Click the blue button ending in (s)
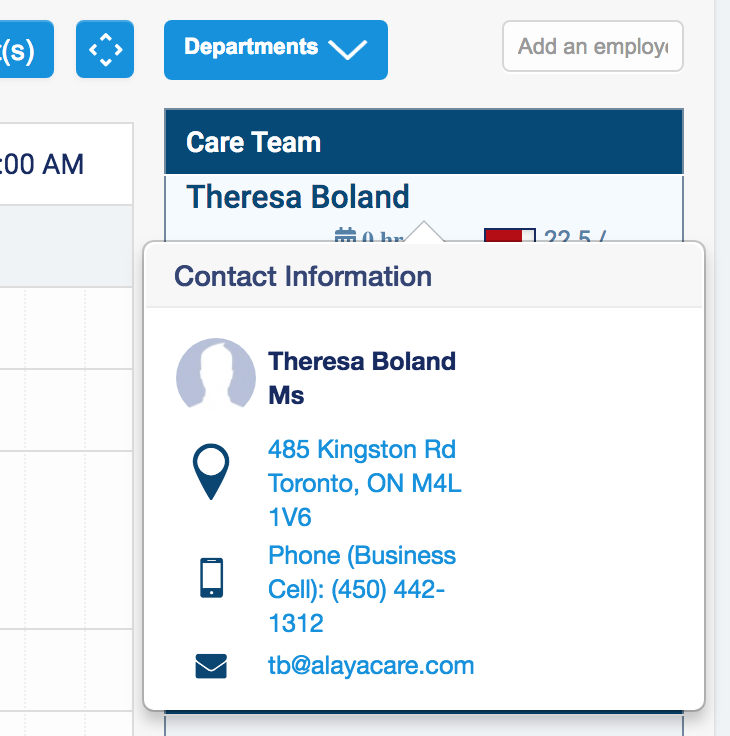730x736 pixels. 26,49
